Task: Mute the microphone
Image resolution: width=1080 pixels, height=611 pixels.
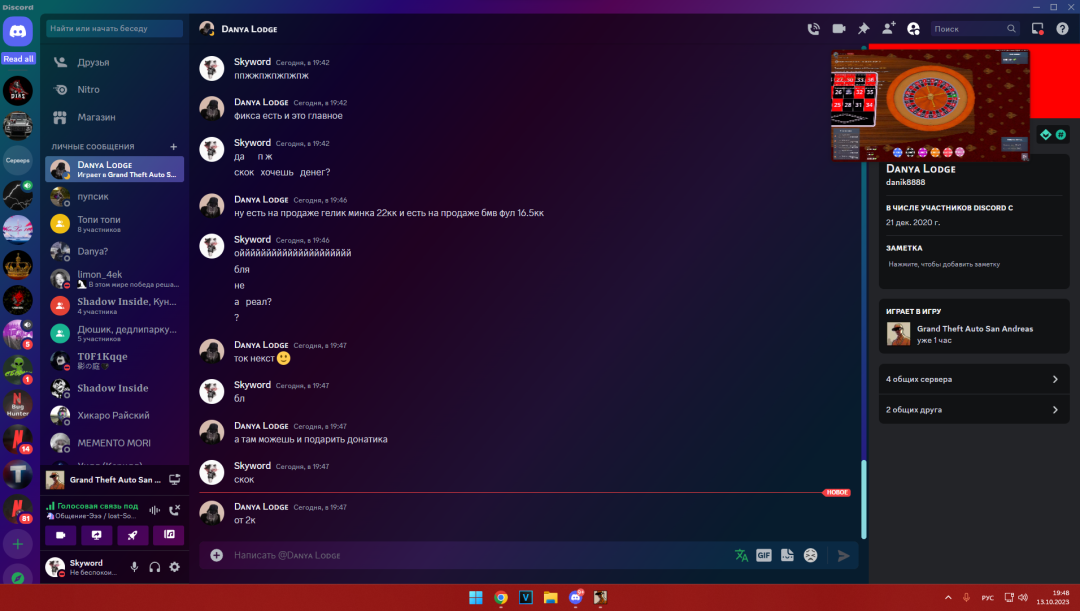Action: (134, 567)
